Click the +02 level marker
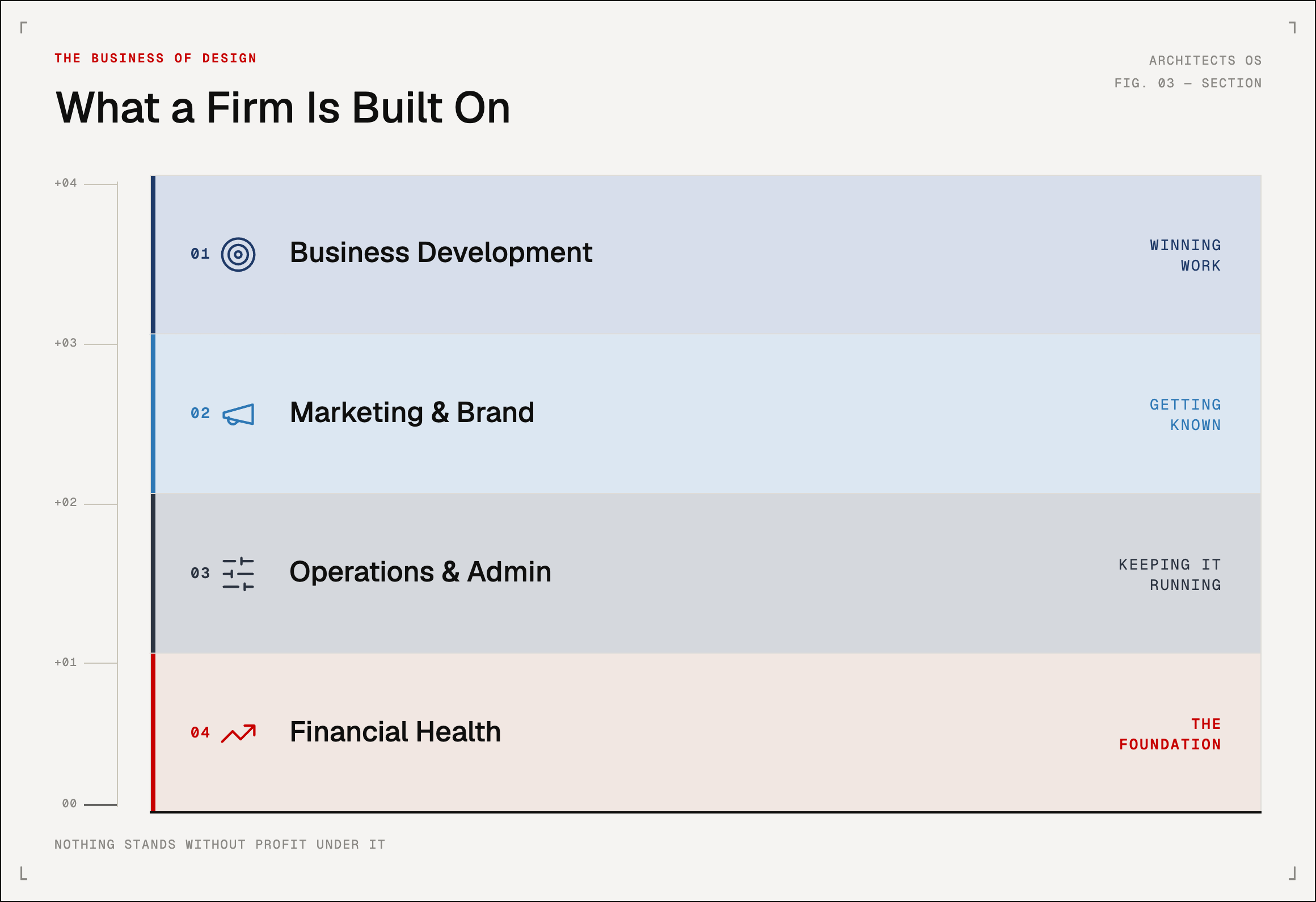 pyautogui.click(x=66, y=502)
